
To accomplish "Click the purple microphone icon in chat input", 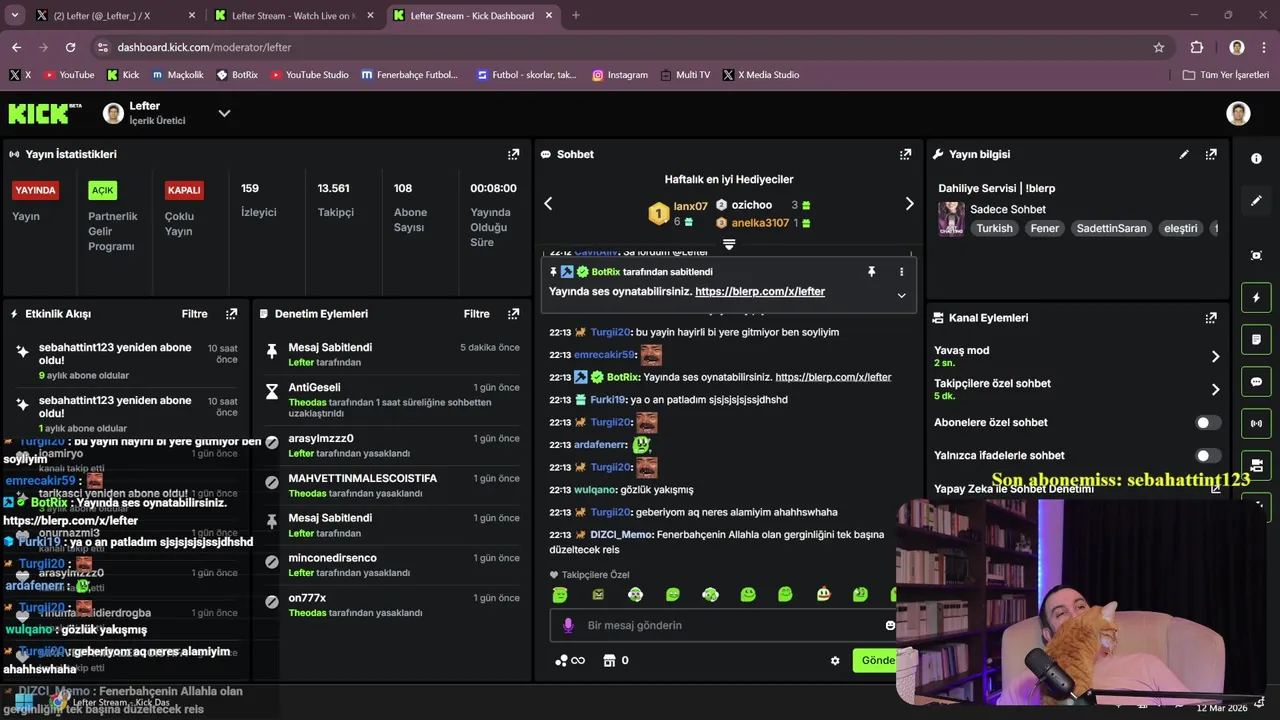I will coord(568,625).
